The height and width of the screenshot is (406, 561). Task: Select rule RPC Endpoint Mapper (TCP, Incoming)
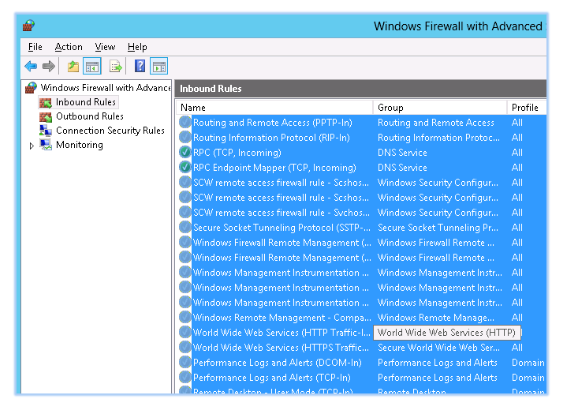pyautogui.click(x=275, y=168)
